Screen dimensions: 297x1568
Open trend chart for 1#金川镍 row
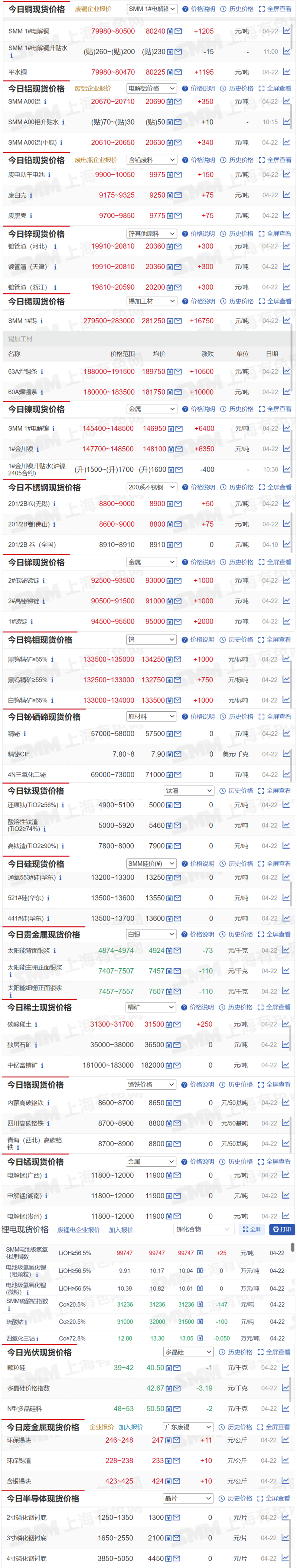(x=287, y=449)
